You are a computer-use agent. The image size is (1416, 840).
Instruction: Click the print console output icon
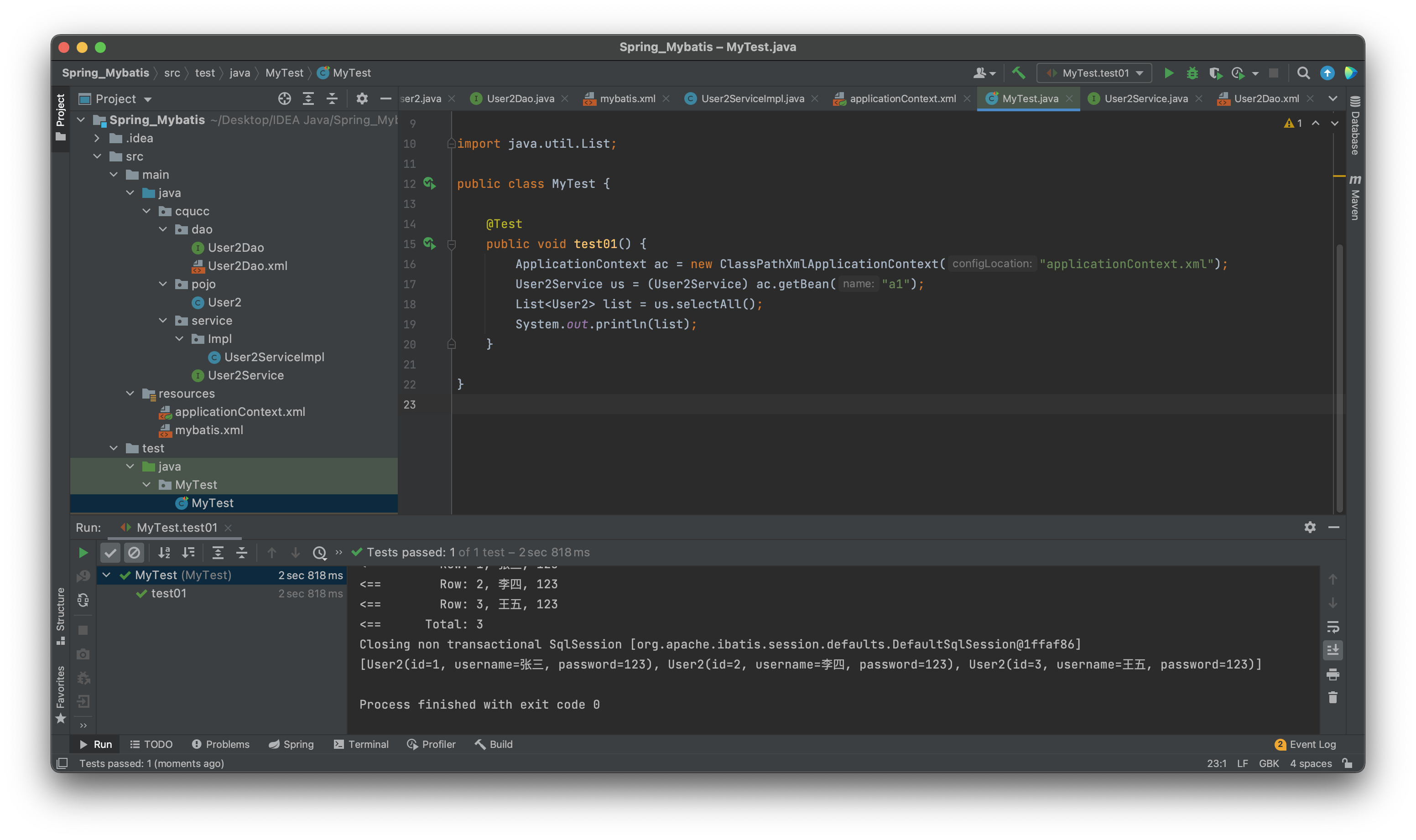[1333, 674]
